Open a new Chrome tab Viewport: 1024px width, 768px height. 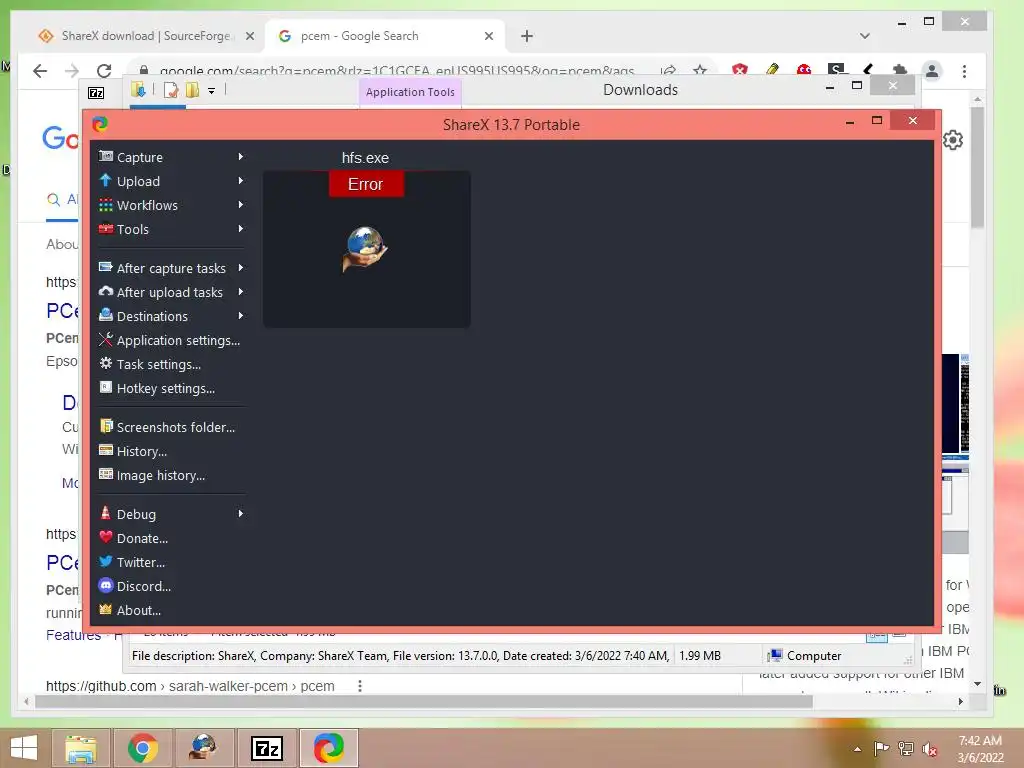(527, 36)
